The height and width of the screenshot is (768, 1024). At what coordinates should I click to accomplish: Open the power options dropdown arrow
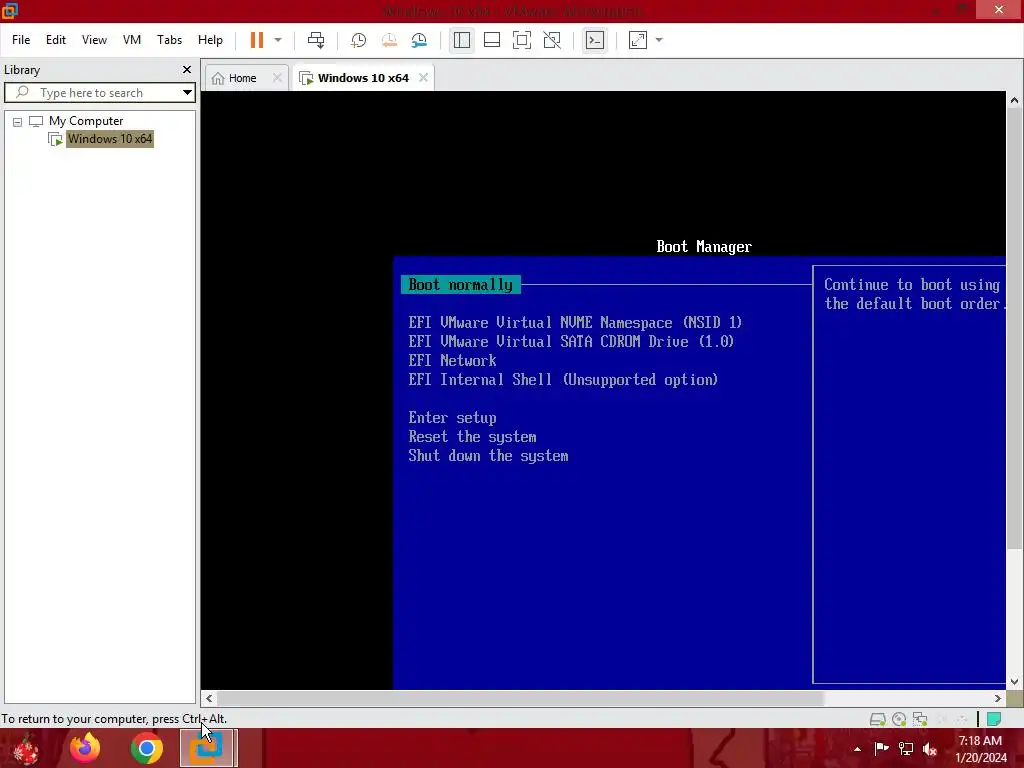pyautogui.click(x=278, y=40)
